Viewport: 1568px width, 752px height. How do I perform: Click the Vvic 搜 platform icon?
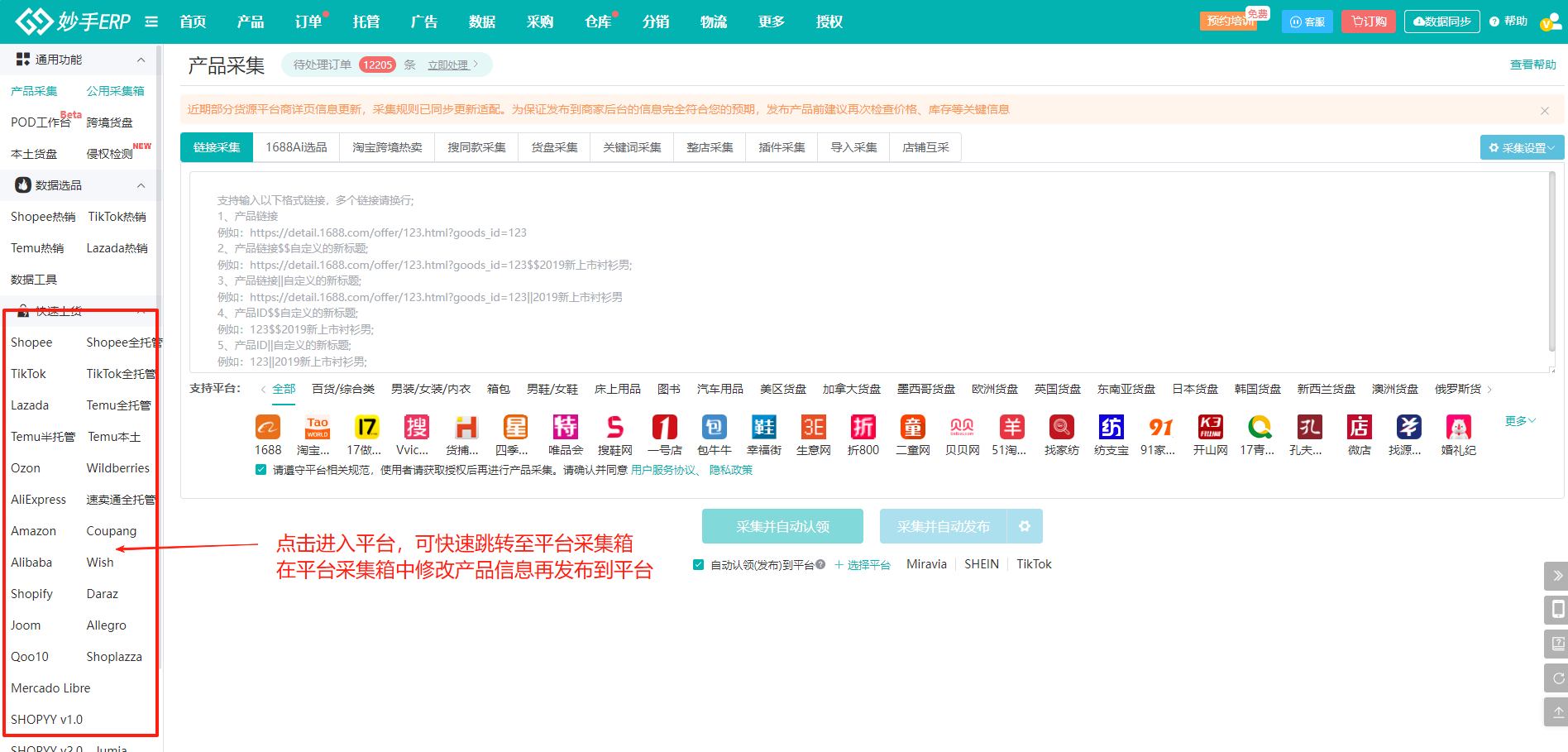click(417, 427)
